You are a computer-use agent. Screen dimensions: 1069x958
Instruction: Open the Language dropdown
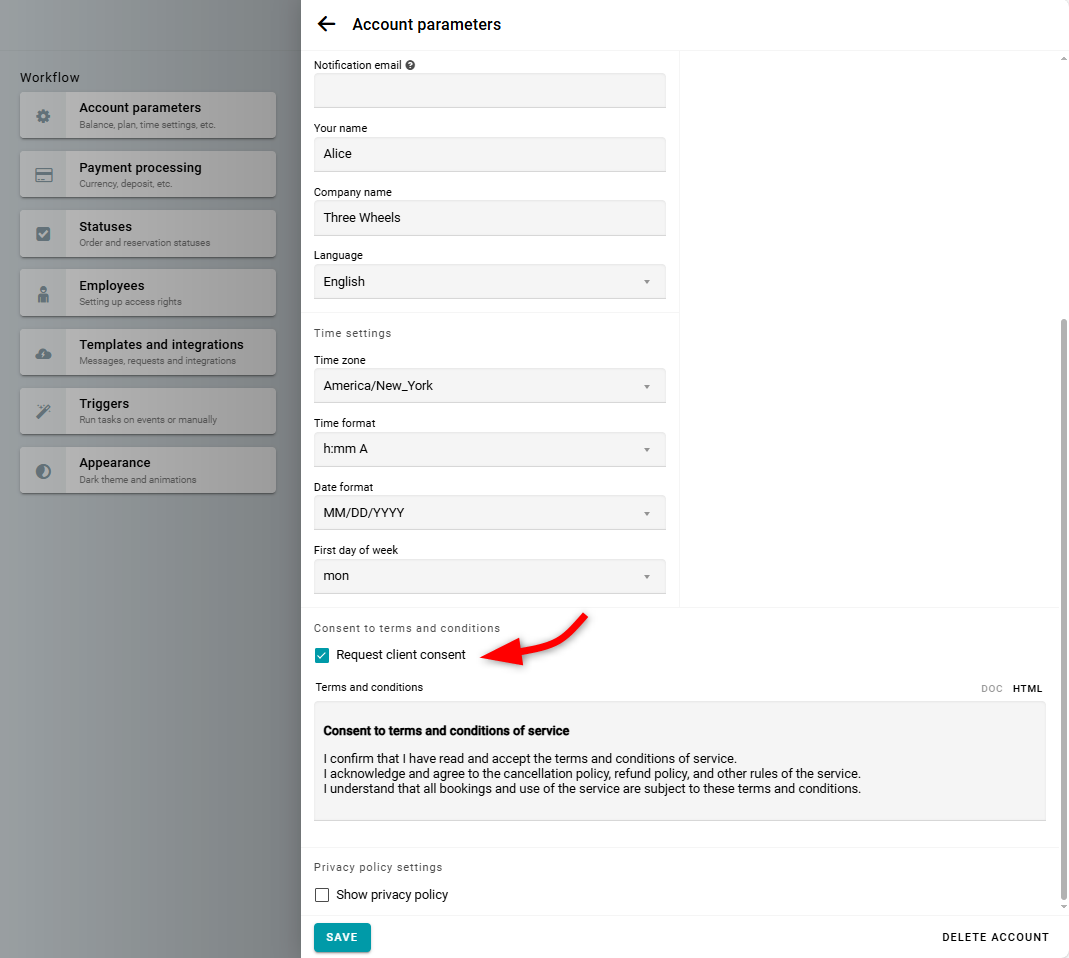(x=489, y=282)
